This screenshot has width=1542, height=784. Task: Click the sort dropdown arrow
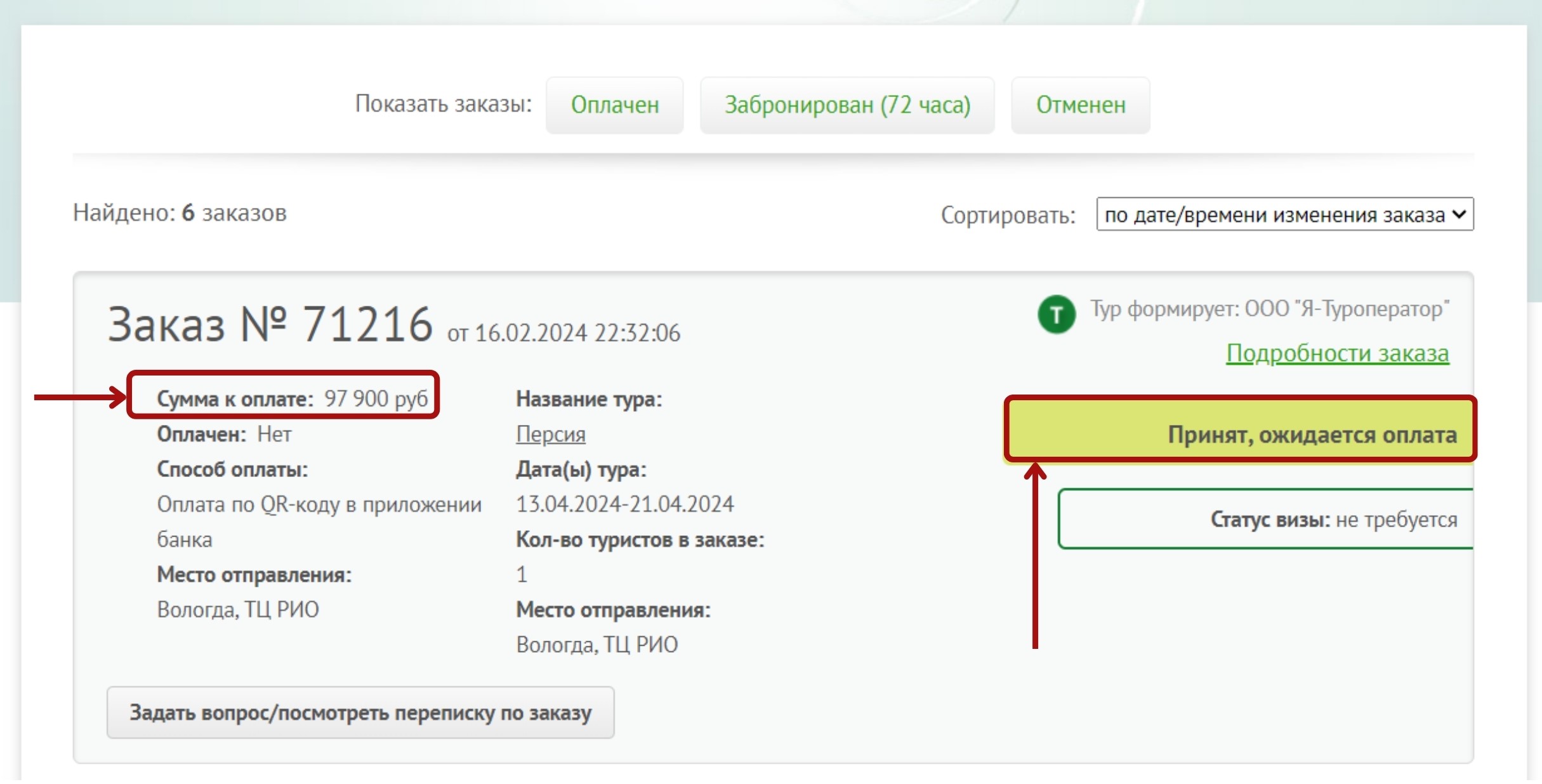1459,214
